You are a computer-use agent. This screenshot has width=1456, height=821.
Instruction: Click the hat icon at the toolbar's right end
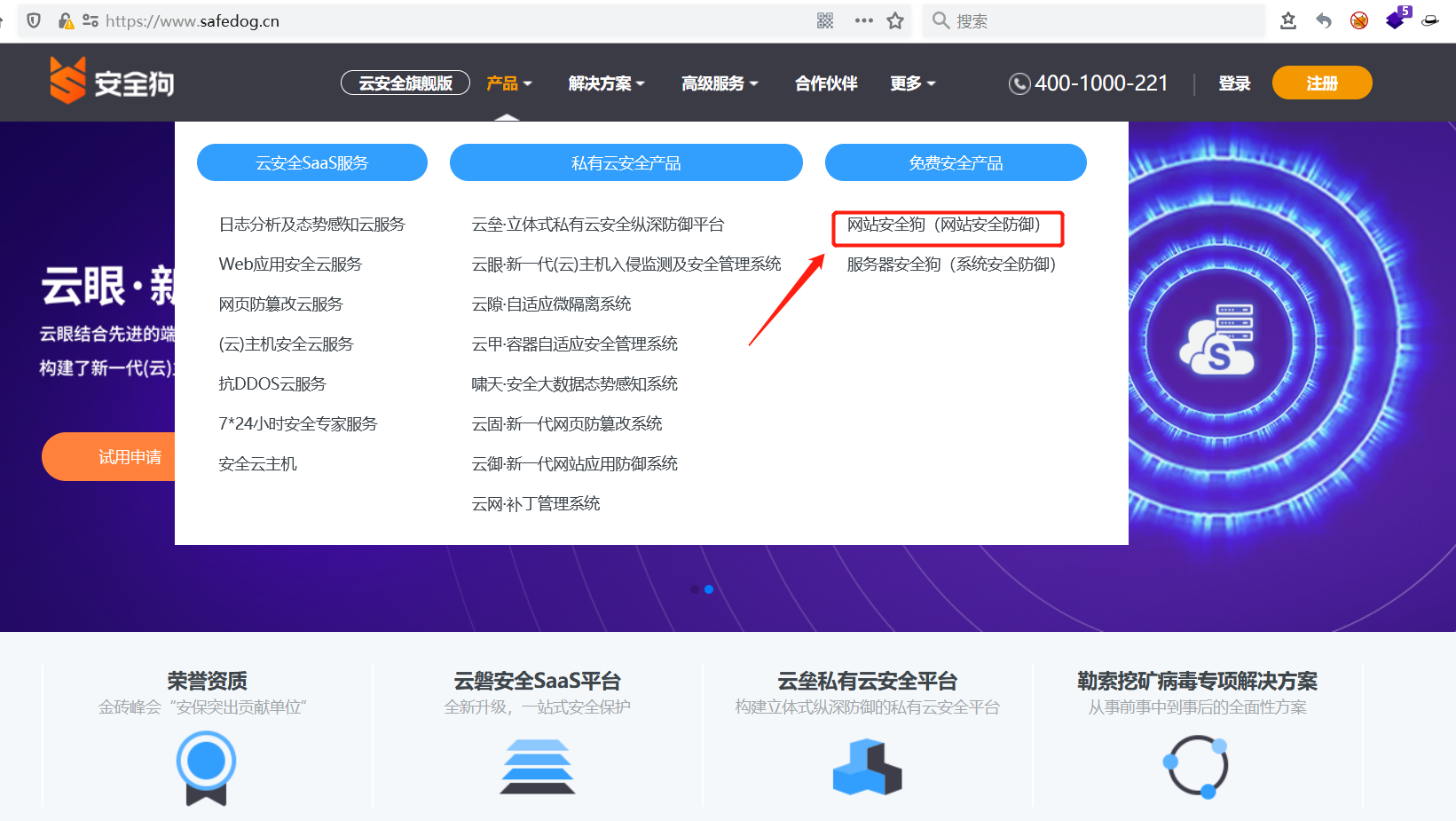tap(1429, 20)
